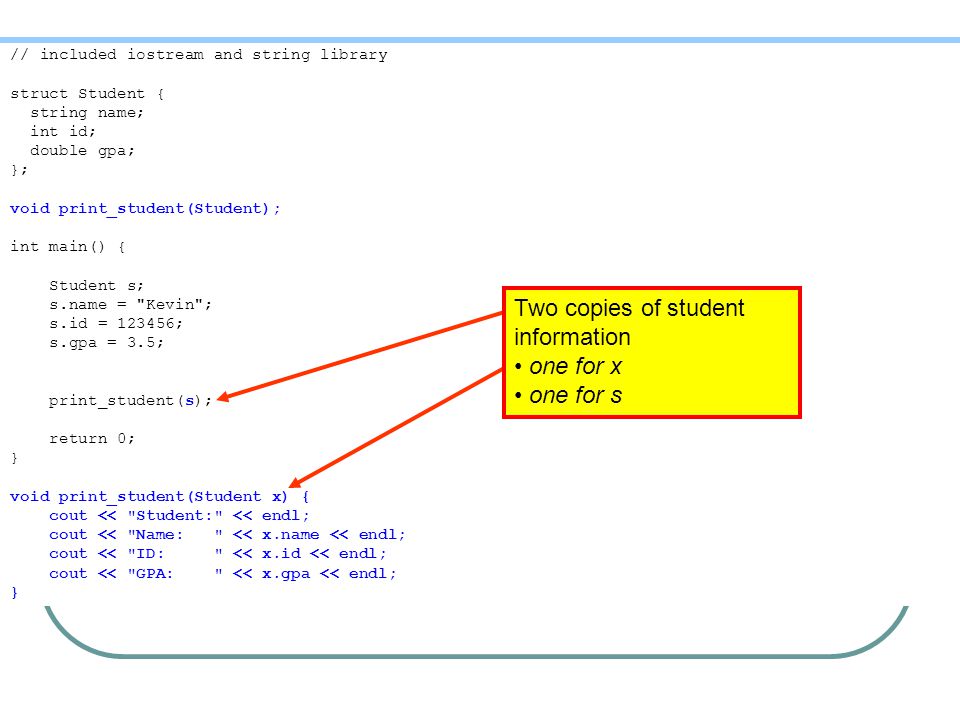Viewport: 960px width, 720px height.
Task: Click the 'return 0;' statement
Action: (x=92, y=438)
